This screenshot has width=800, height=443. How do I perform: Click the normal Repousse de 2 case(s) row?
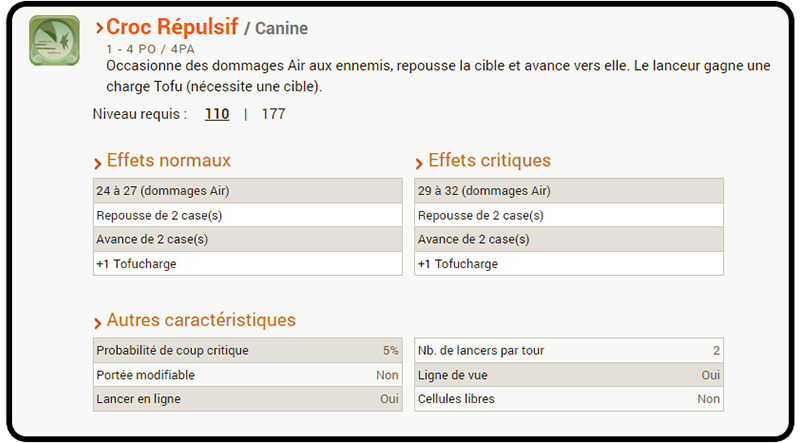247,215
